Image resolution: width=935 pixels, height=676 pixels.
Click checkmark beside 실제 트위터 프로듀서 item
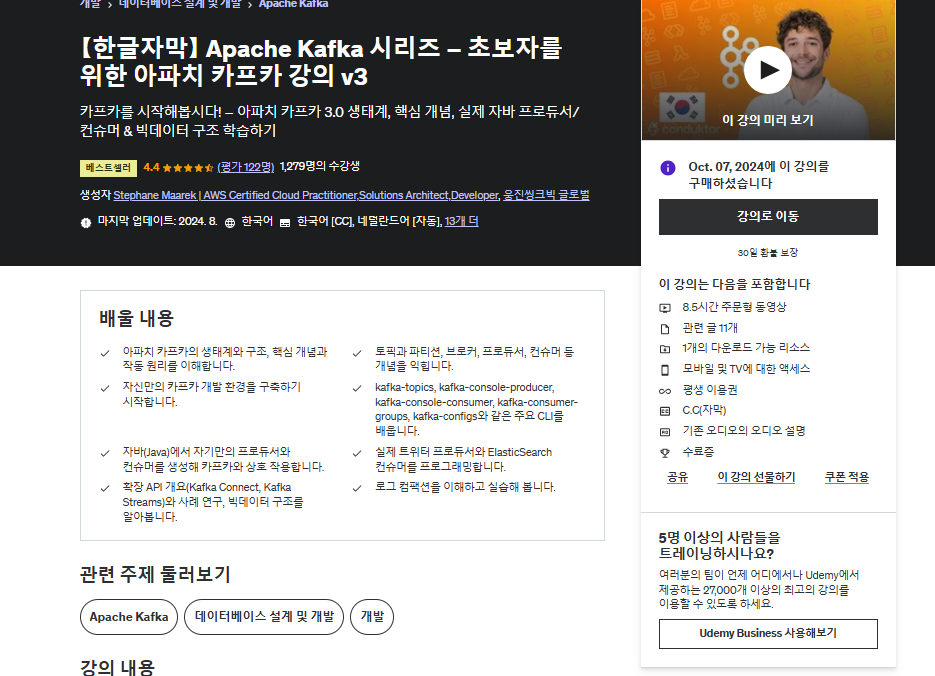pyautogui.click(x=357, y=453)
